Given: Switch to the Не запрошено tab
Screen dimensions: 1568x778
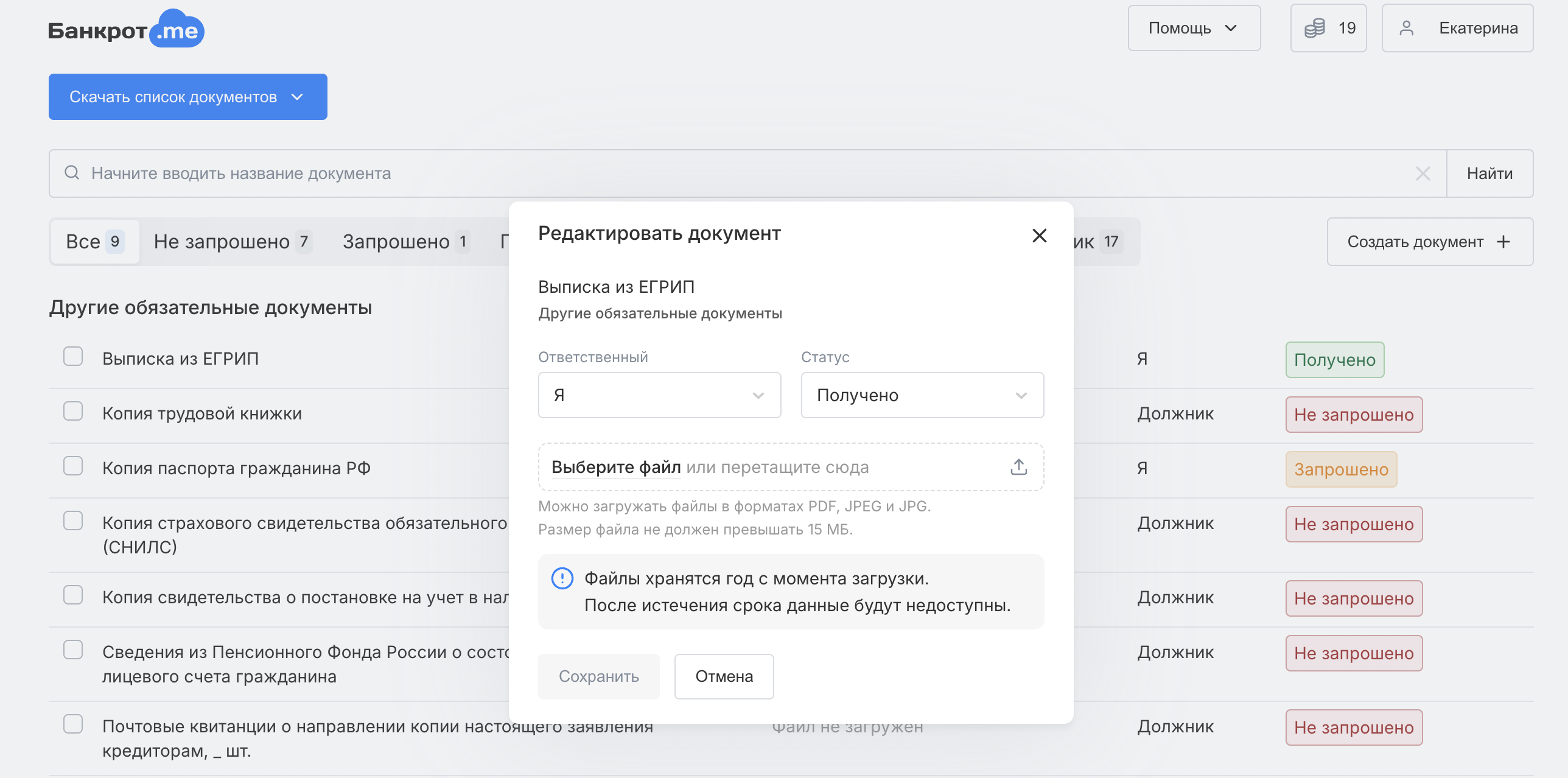Looking at the screenshot, I should click(233, 242).
